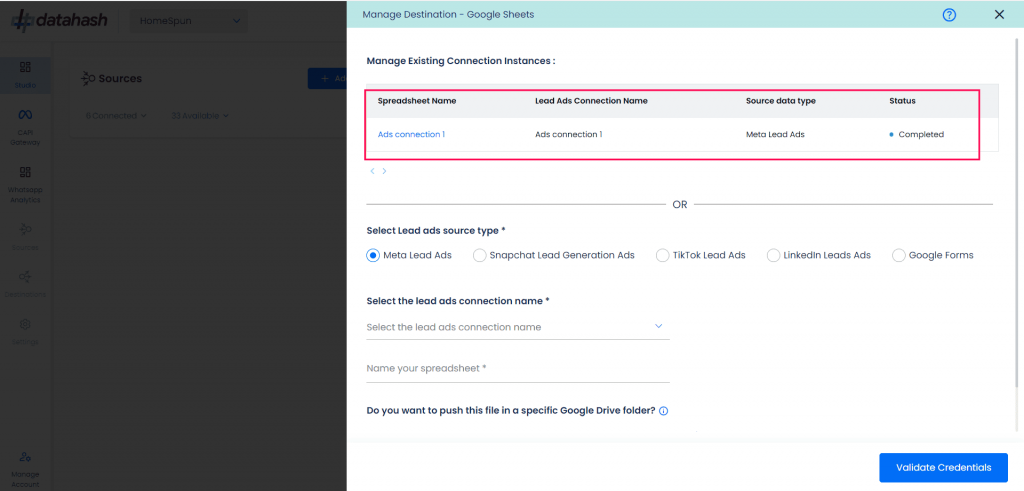Click the Validate Credentials button
This screenshot has width=1024, height=491.
click(943, 467)
